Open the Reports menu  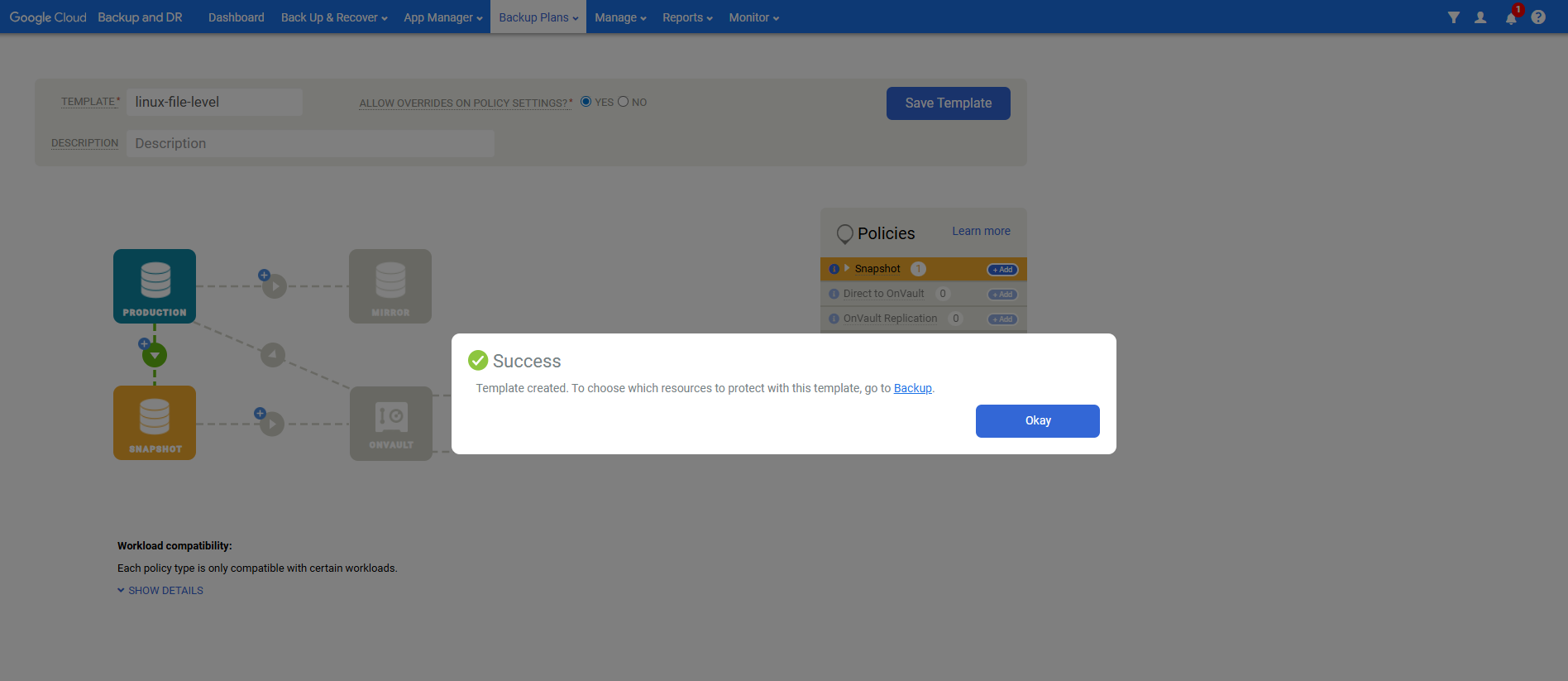(x=687, y=17)
